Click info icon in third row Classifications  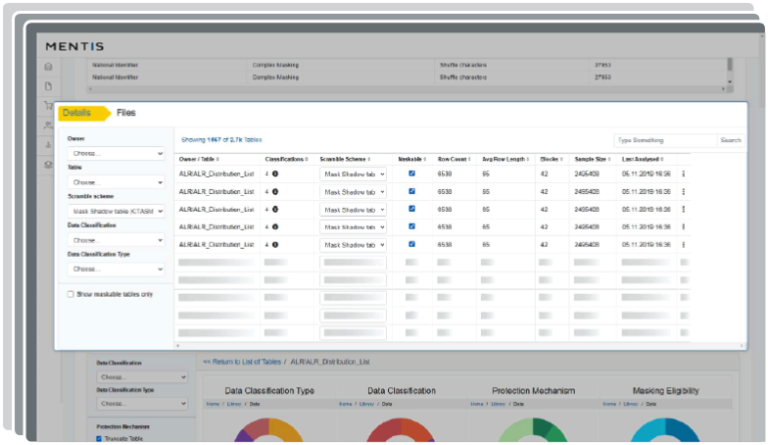275,209
